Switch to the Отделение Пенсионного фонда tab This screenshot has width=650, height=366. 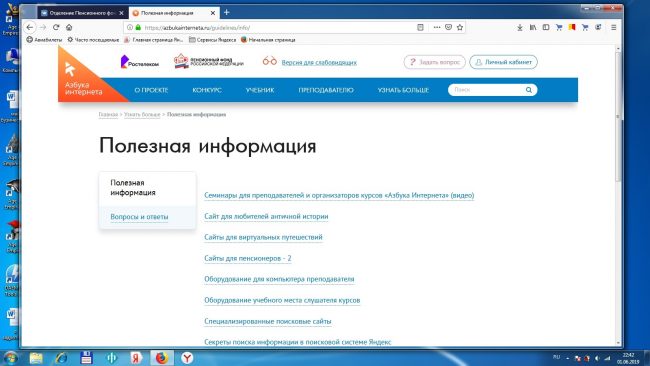82,13
